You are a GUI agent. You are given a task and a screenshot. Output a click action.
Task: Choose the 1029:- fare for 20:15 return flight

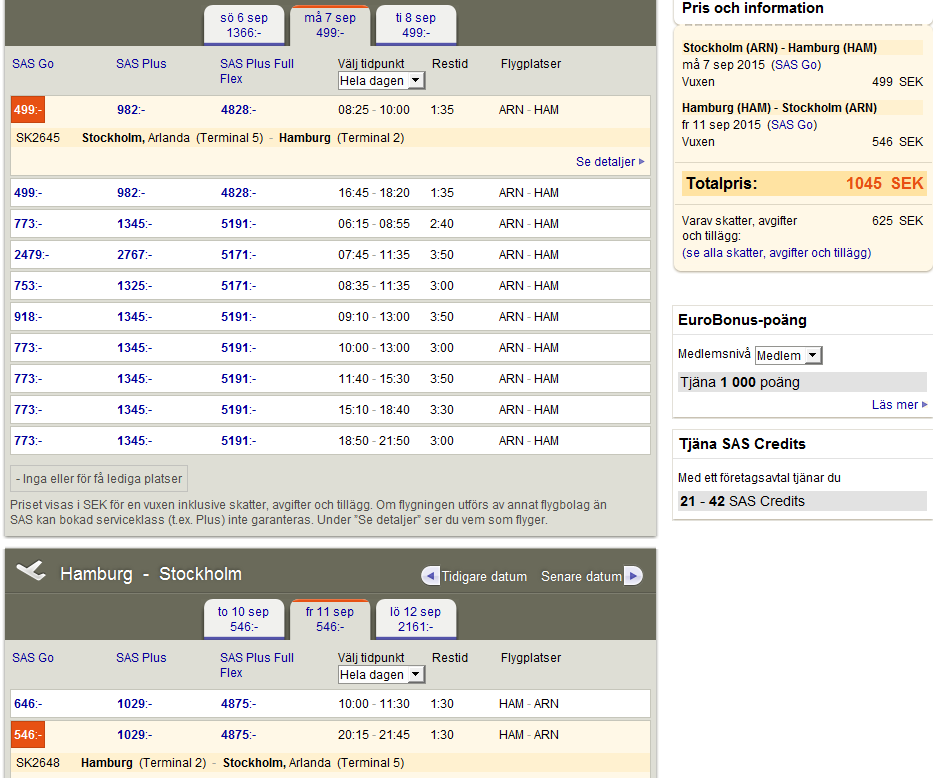(134, 735)
